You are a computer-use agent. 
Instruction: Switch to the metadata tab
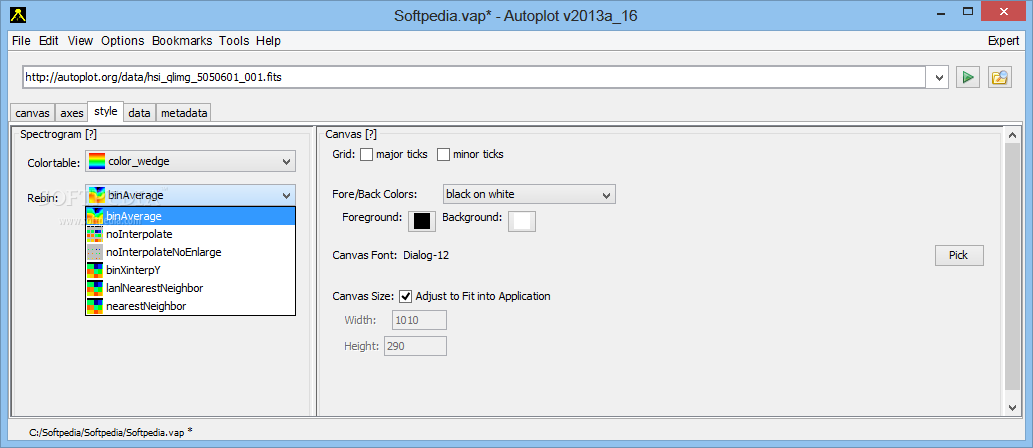(x=184, y=113)
